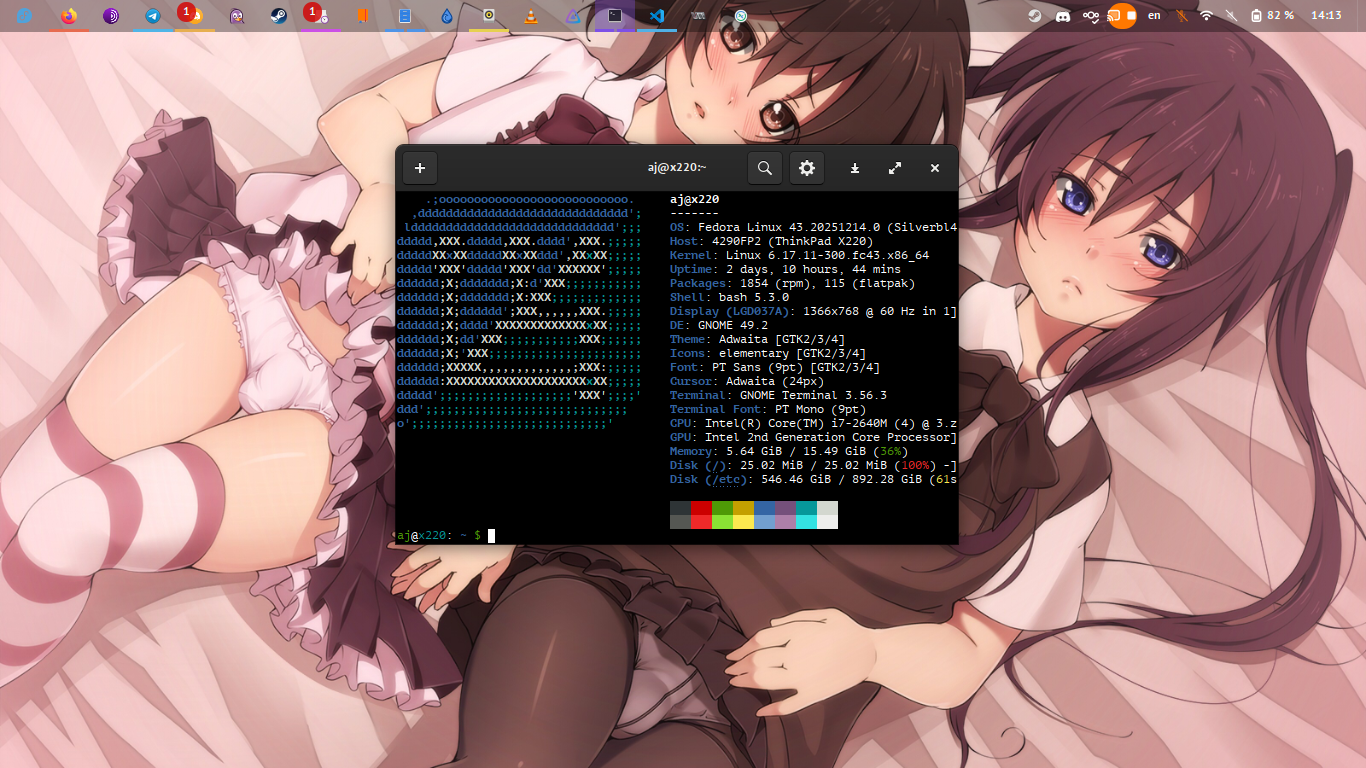Click the 'Theme: Adwaita [GTK2/3/4]' line
This screenshot has height=768, width=1366.
tap(757, 339)
